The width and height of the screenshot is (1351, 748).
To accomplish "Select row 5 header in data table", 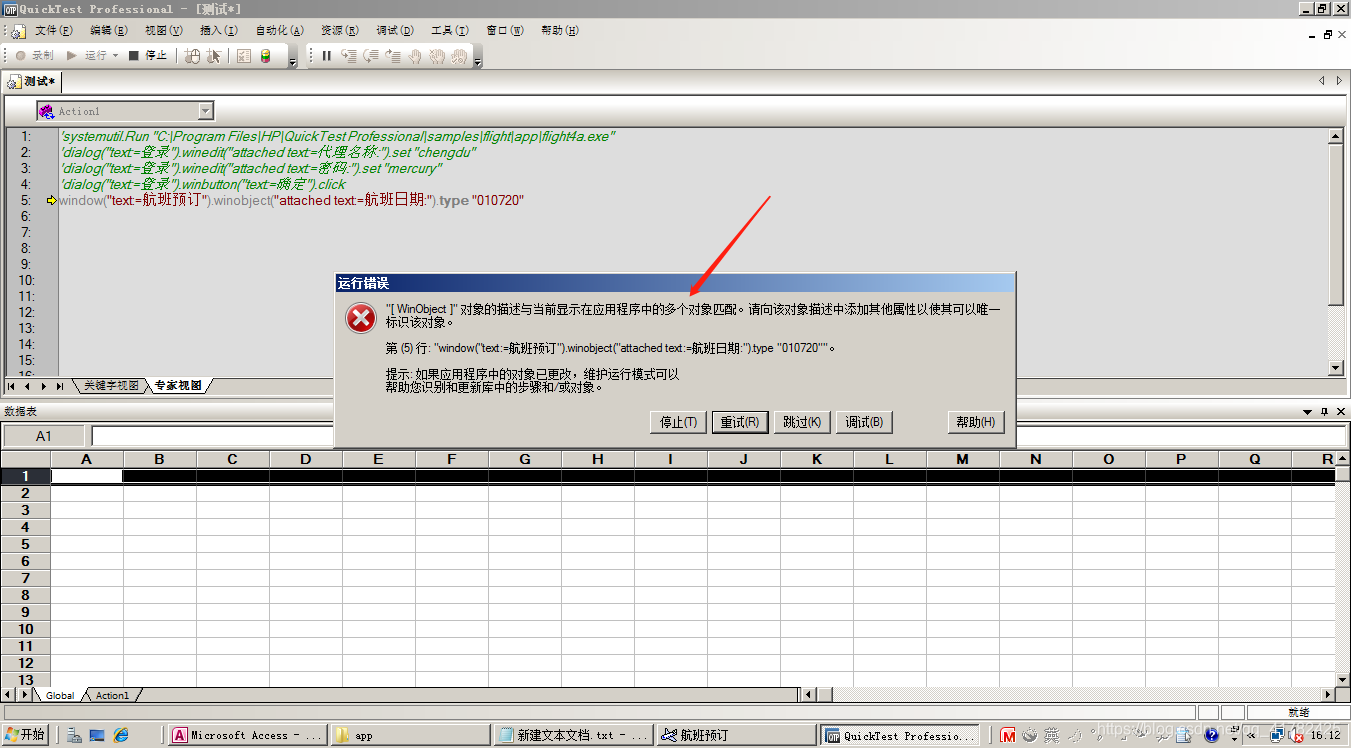I will pos(26,544).
